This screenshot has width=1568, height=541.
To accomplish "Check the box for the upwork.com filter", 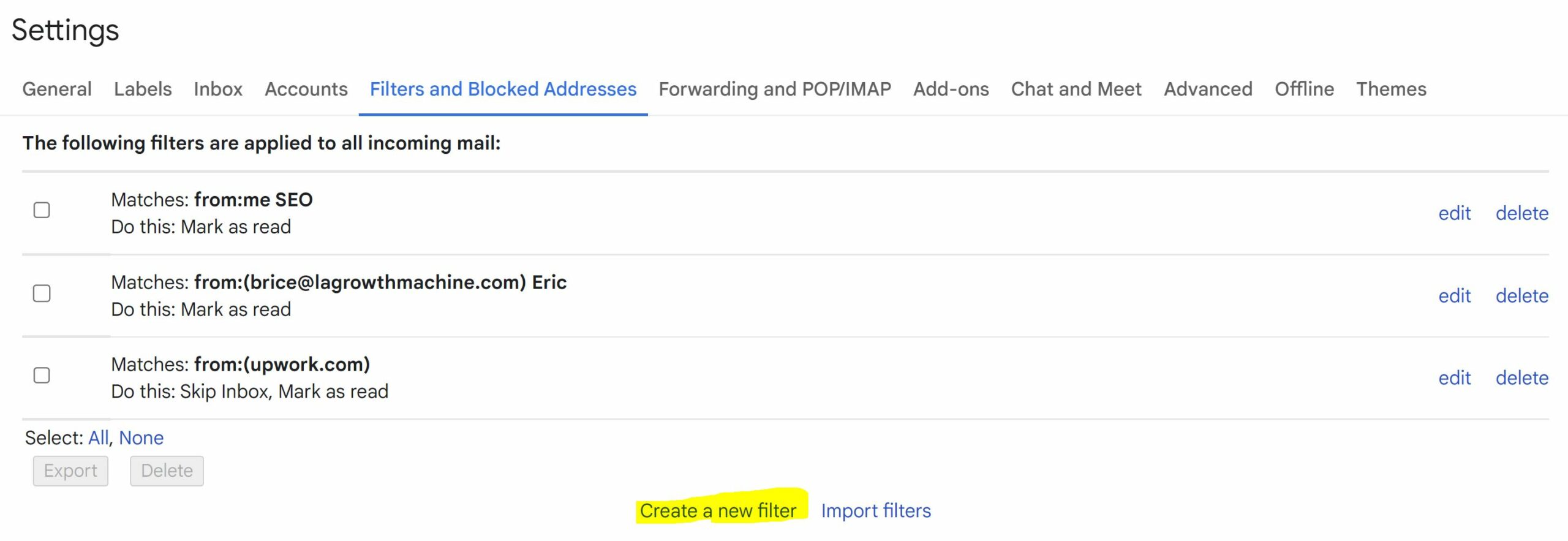I will [42, 375].
